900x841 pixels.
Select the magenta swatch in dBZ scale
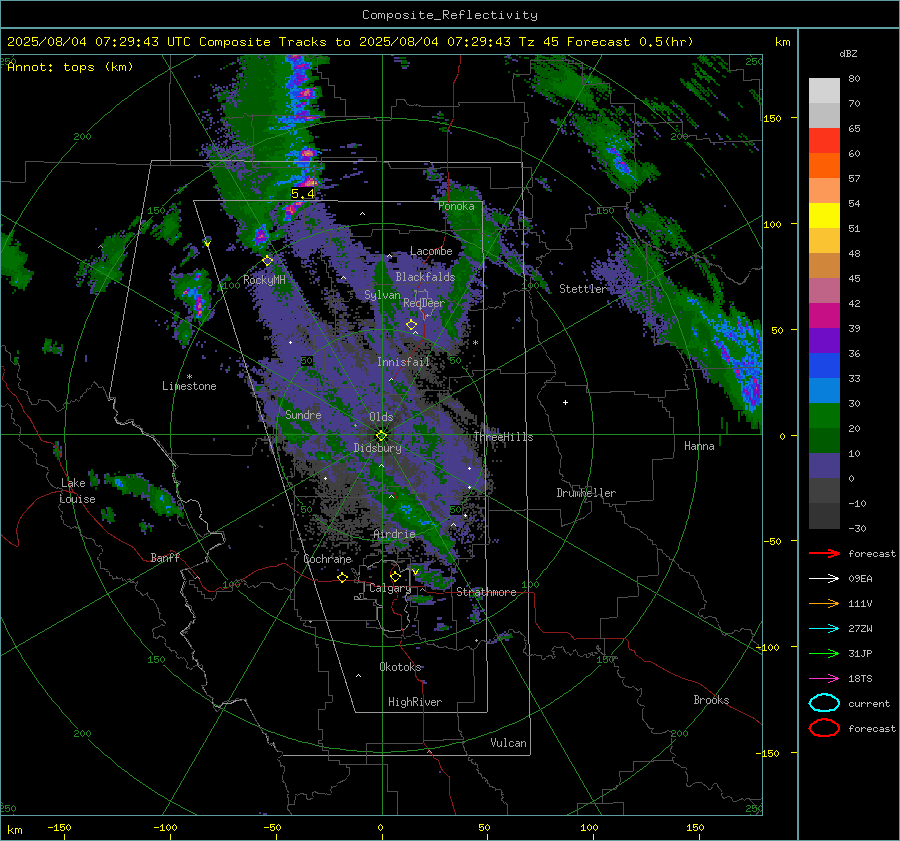click(824, 316)
